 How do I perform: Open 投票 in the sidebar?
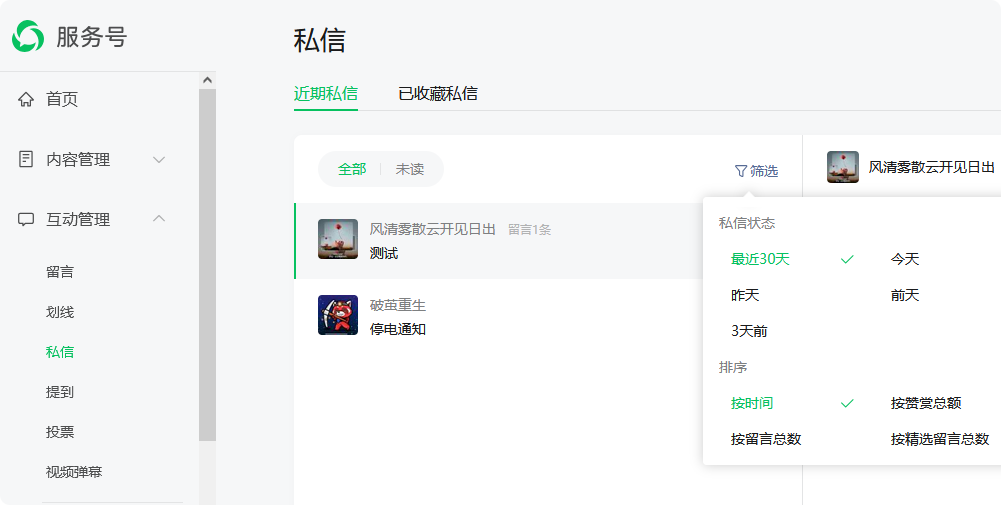coord(60,432)
